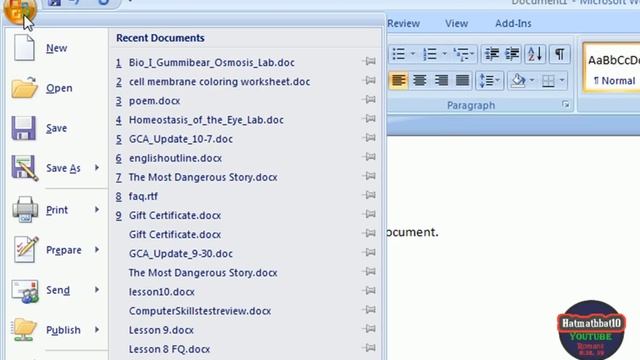Image resolution: width=640 pixels, height=360 pixels.
Task: Pin cell membrane coloring worksheet.doc
Action: 369,81
